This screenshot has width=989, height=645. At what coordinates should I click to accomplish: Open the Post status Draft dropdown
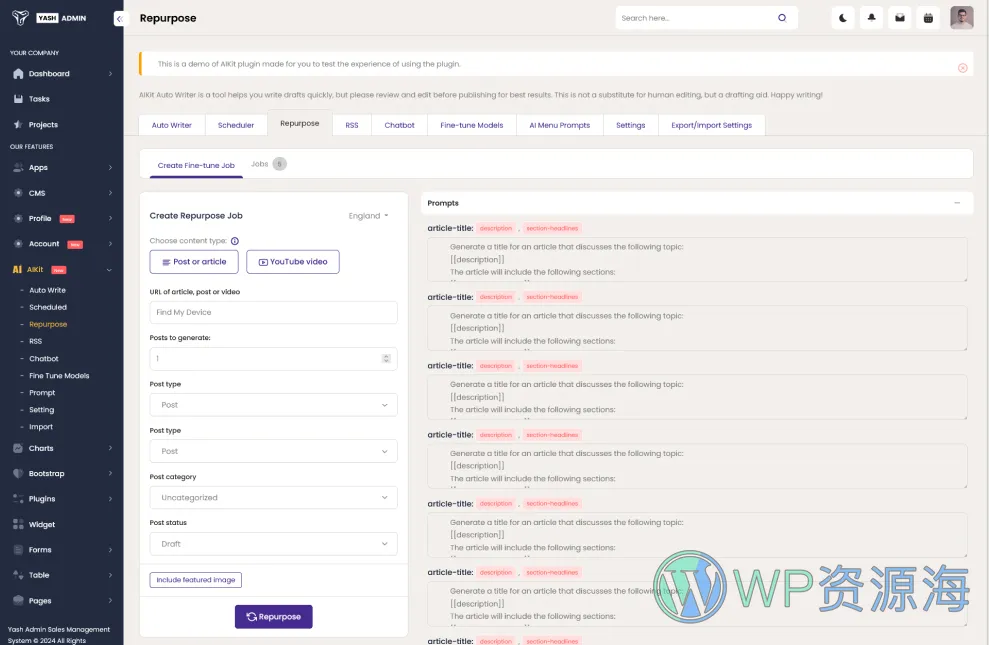click(273, 543)
